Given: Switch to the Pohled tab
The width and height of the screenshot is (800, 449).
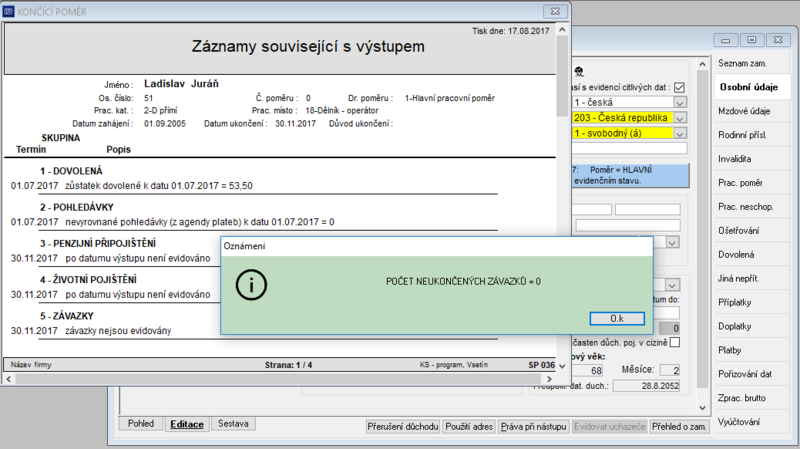Looking at the screenshot, I should click(141, 423).
